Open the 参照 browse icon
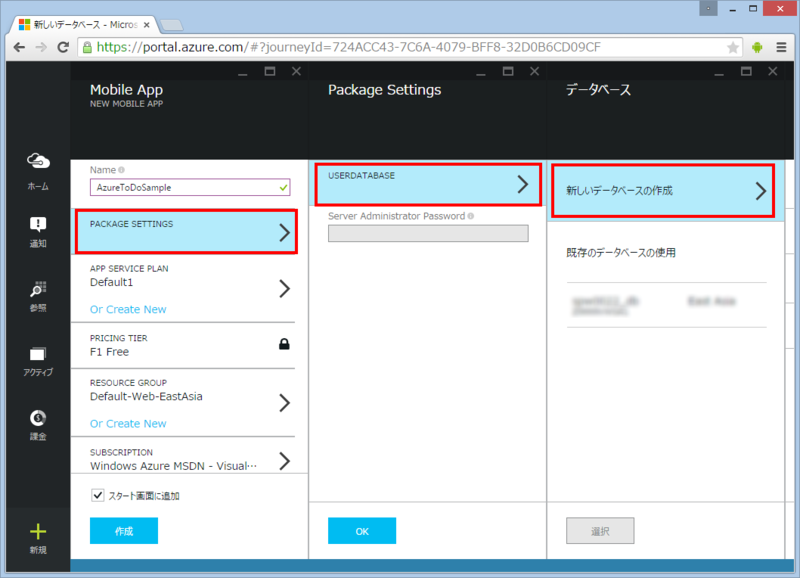 38,289
